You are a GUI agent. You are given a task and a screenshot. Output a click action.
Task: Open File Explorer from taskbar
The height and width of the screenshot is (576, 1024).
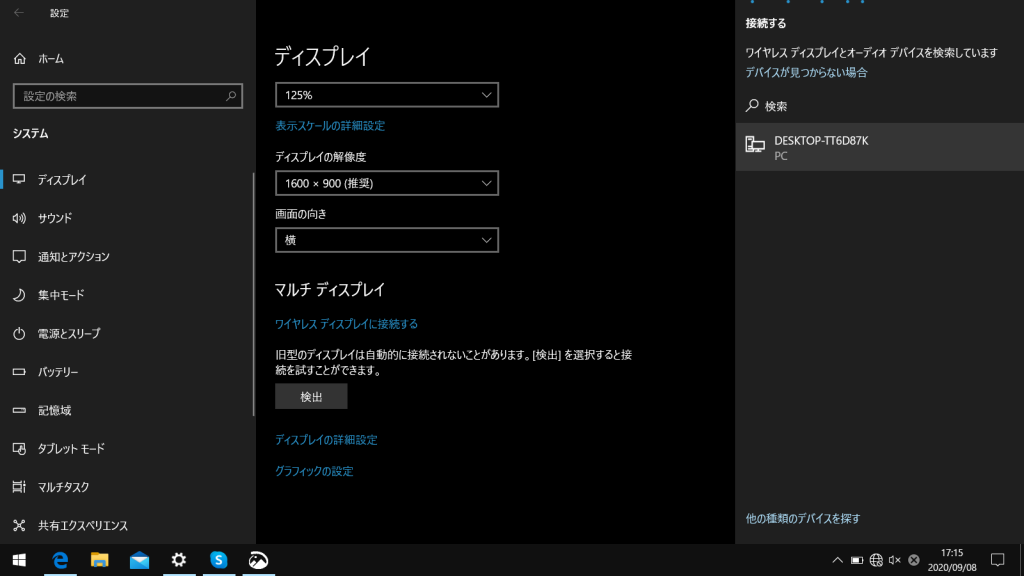pos(99,560)
